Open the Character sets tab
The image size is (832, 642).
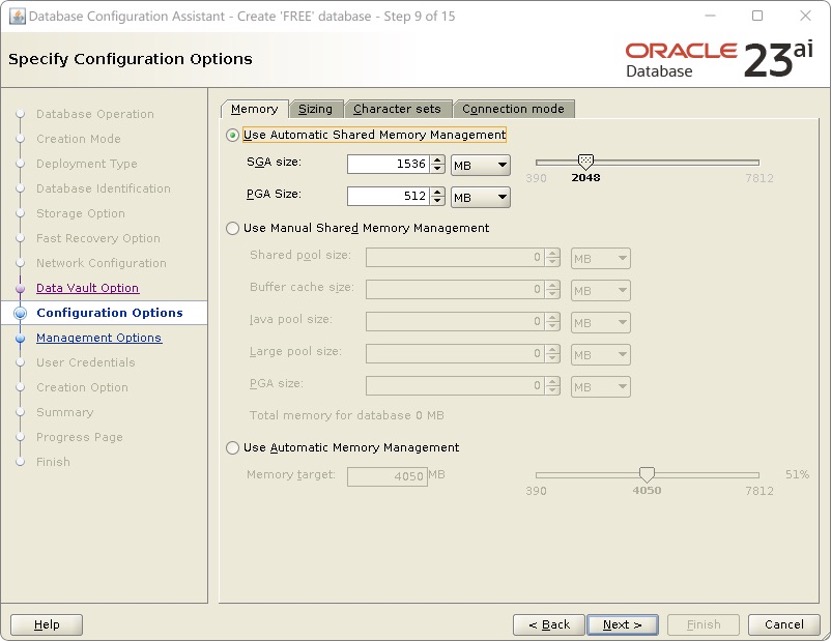[x=398, y=109]
